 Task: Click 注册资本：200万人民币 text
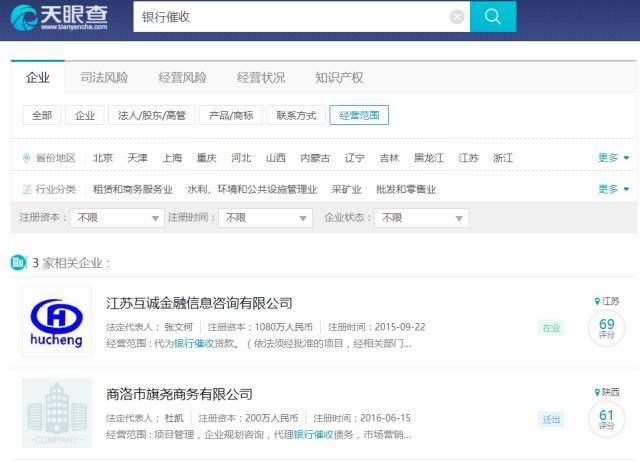(248, 418)
